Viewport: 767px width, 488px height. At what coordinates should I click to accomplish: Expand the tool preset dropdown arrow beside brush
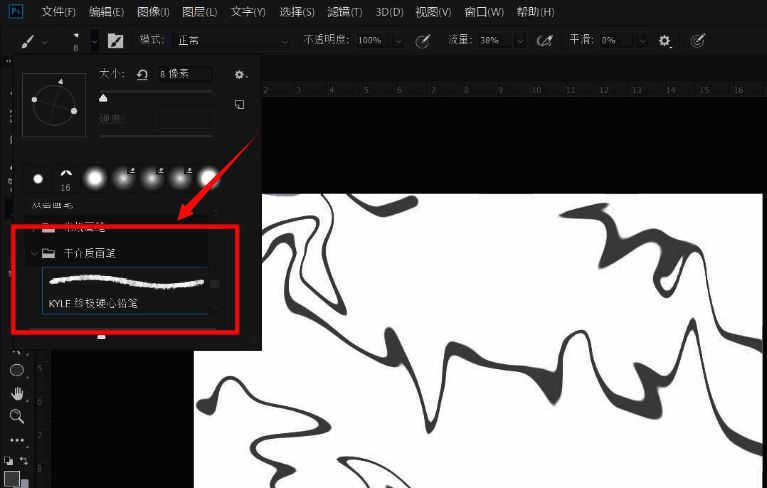[45, 42]
